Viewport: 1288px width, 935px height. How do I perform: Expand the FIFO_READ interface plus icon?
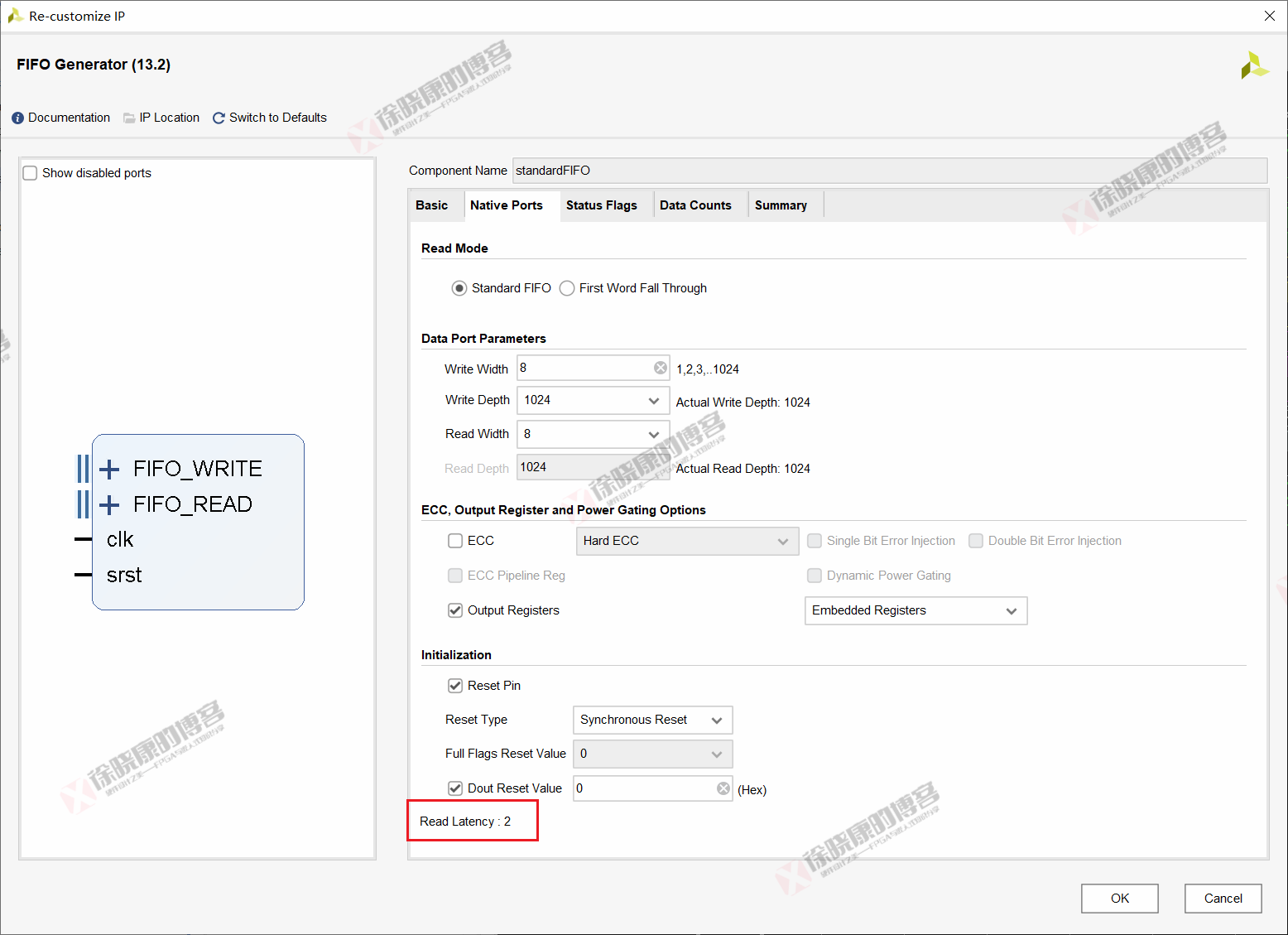coord(109,504)
